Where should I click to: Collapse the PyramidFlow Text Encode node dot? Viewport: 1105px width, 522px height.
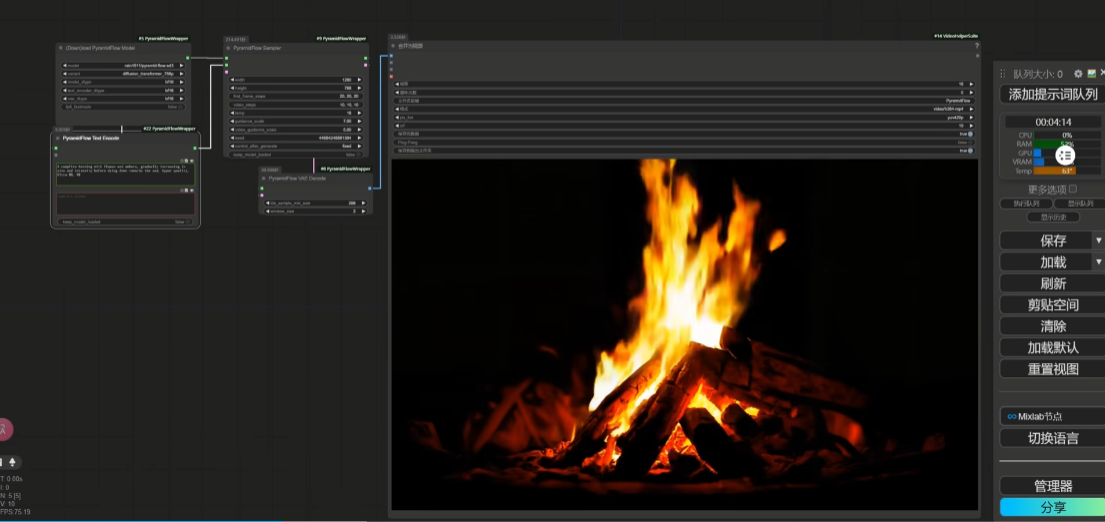(x=58, y=137)
